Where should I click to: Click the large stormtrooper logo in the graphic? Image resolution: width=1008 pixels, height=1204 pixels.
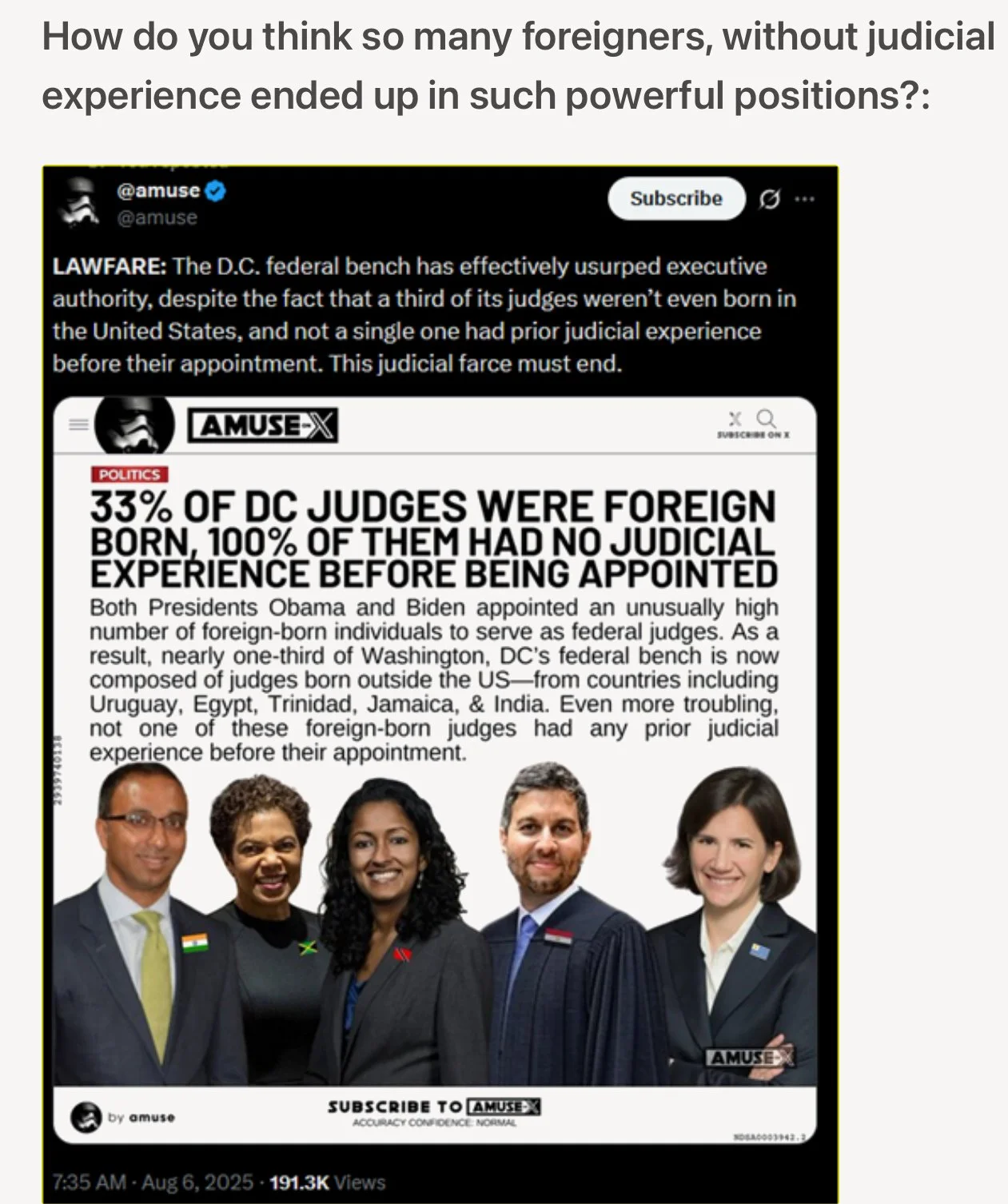point(134,426)
